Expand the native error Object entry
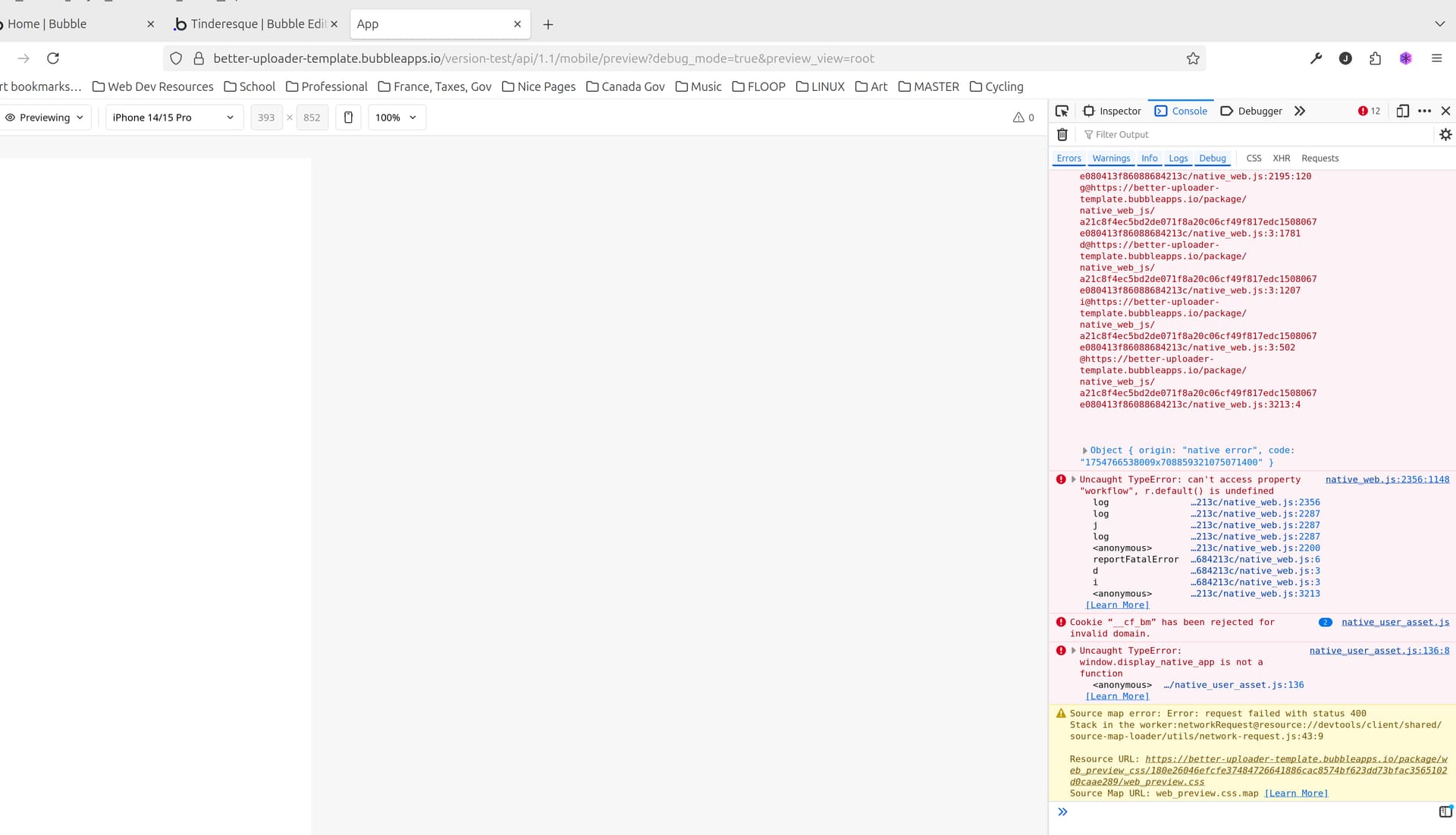The width and height of the screenshot is (1456, 835). pos(1084,450)
